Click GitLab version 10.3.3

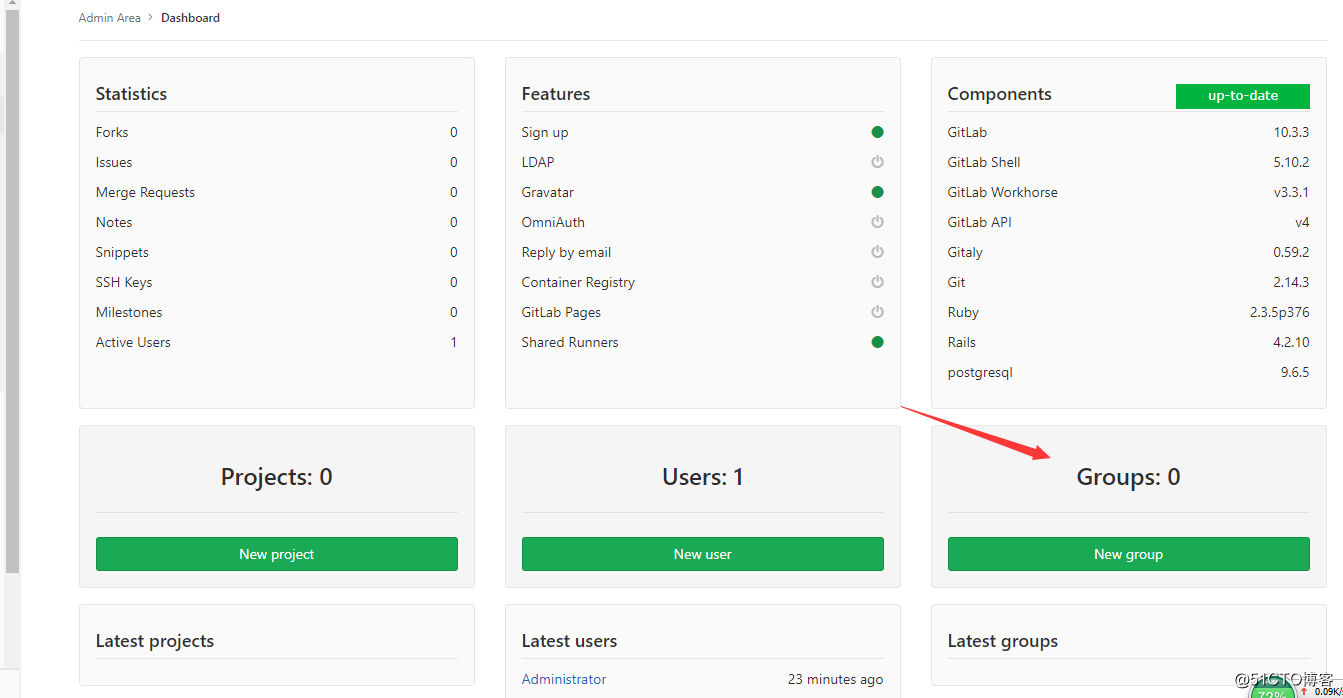click(x=1291, y=132)
